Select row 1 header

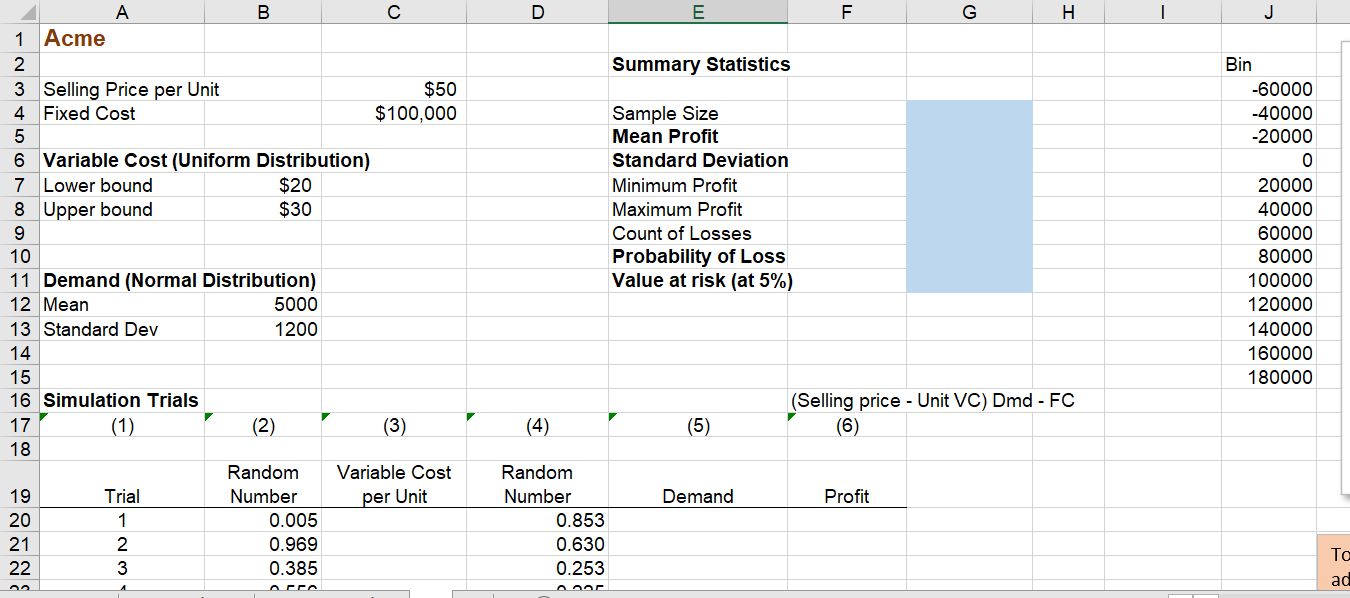coord(19,39)
